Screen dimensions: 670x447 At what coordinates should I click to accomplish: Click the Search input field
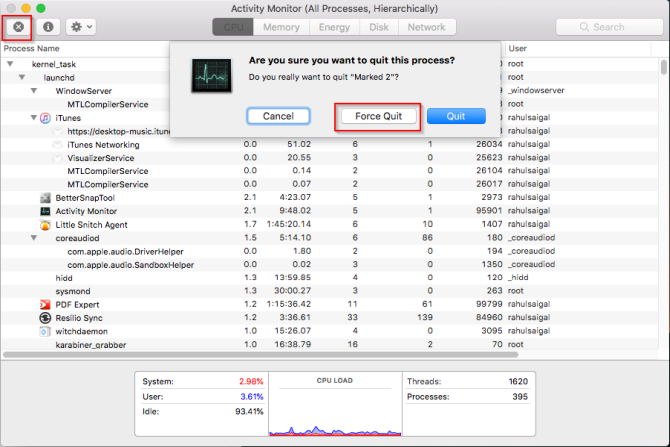[609, 27]
